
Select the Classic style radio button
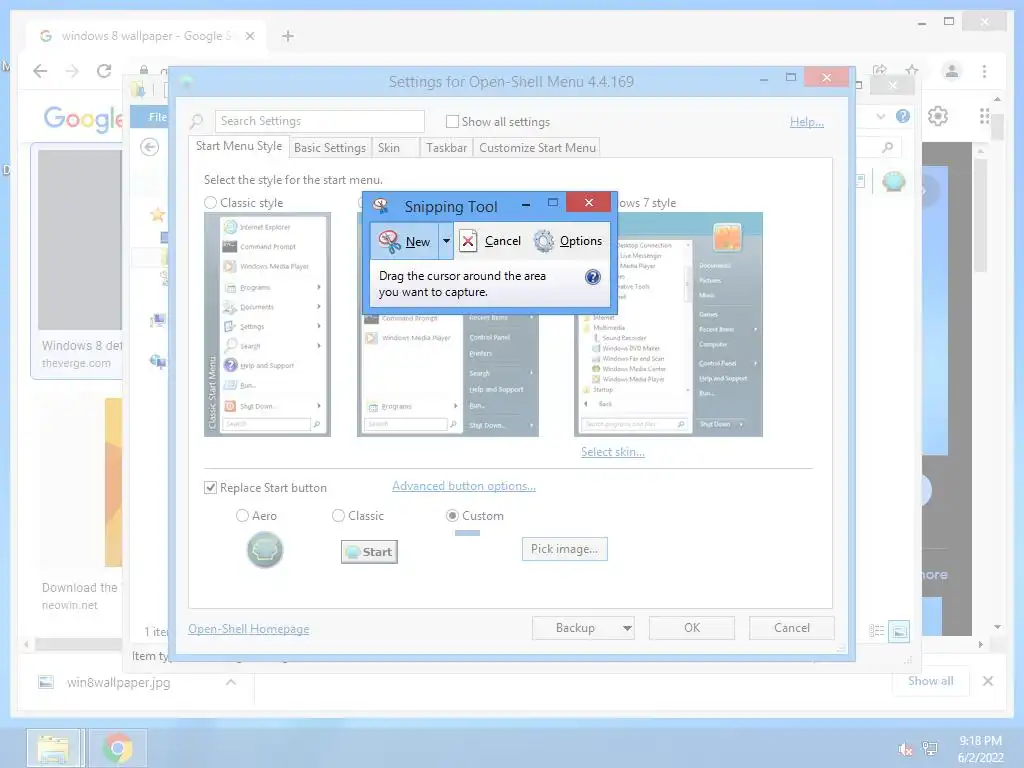210,202
